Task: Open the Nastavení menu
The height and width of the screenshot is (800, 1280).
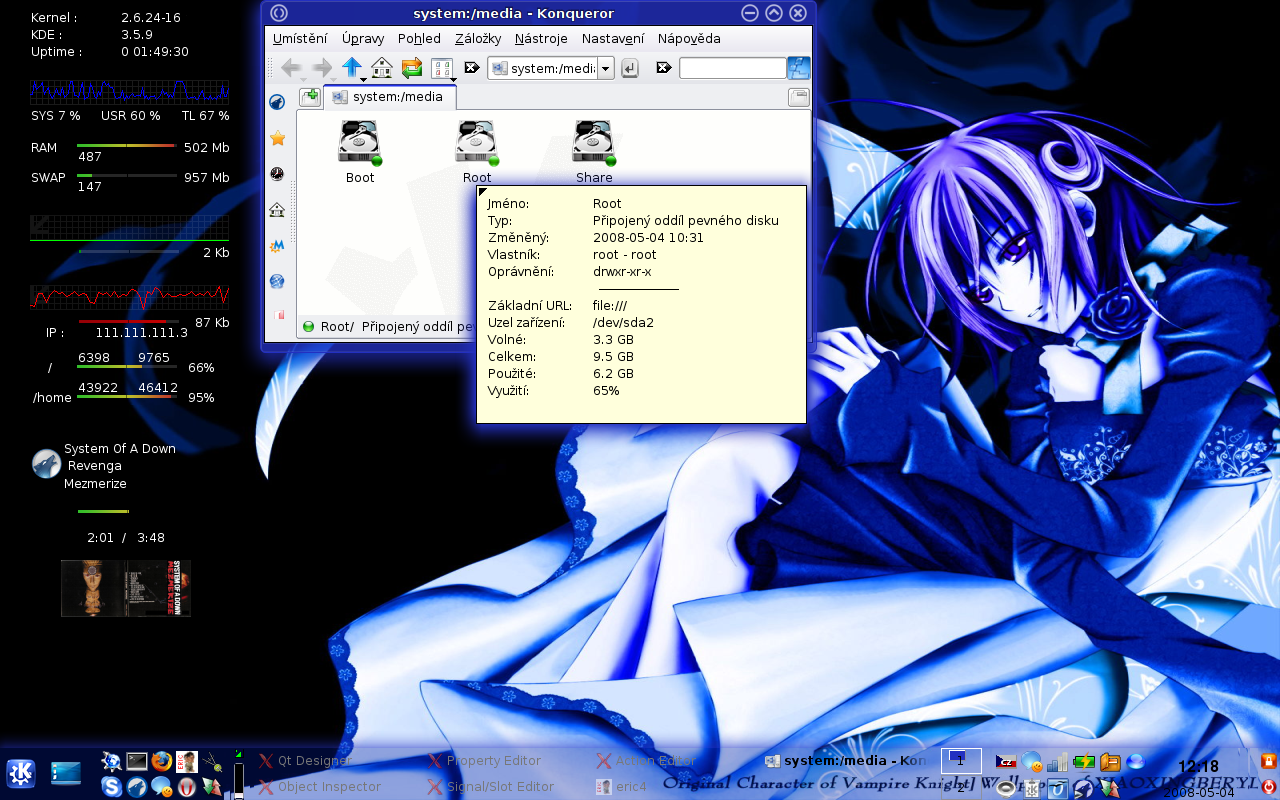Action: 613,38
